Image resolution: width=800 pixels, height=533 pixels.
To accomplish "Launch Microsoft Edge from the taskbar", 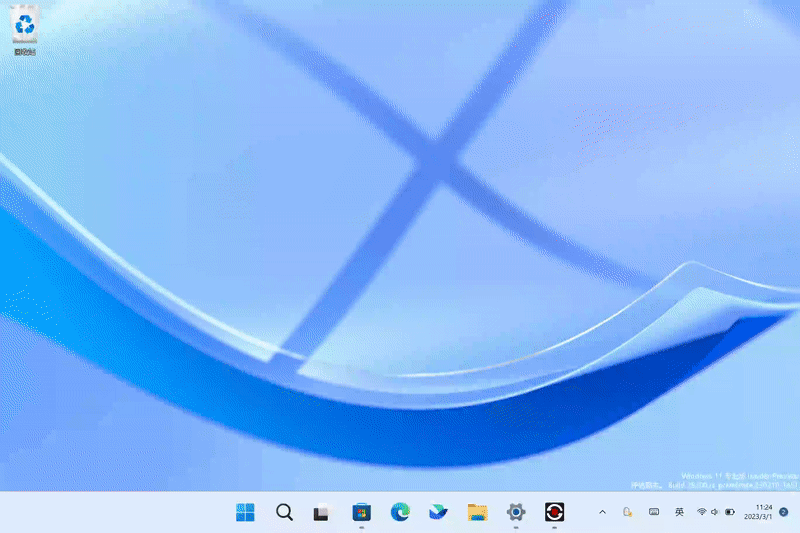I will tap(400, 512).
